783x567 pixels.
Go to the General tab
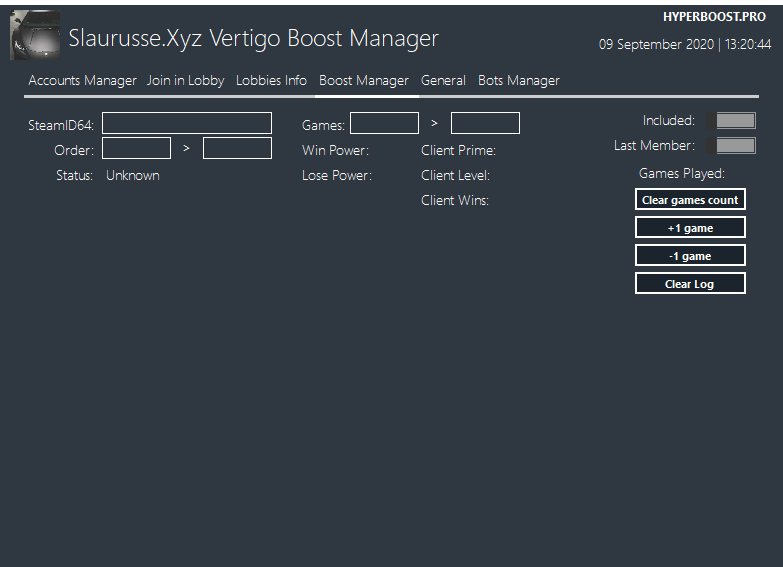(443, 80)
